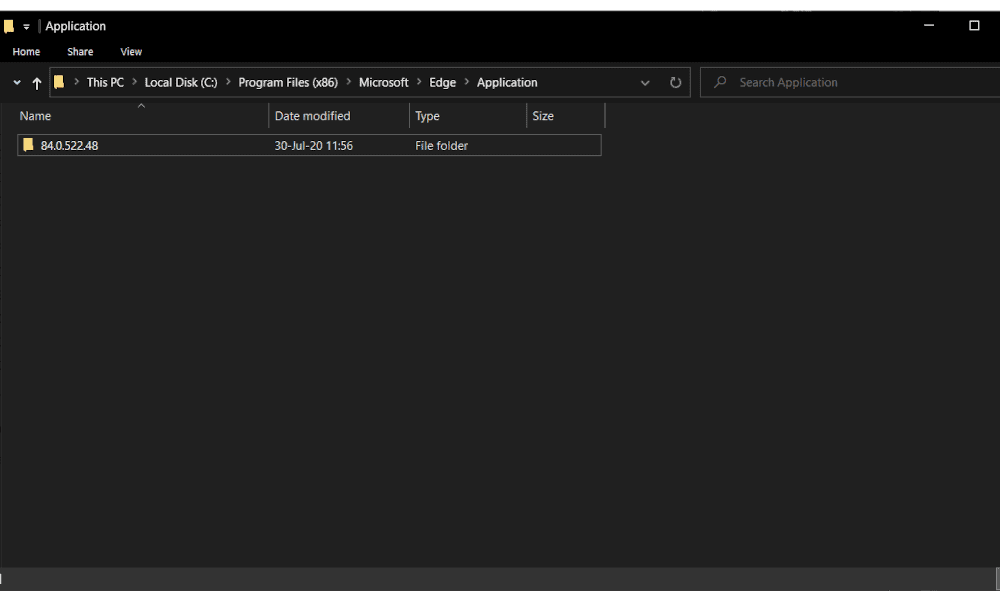Open the address bar history dropdown

pos(645,82)
